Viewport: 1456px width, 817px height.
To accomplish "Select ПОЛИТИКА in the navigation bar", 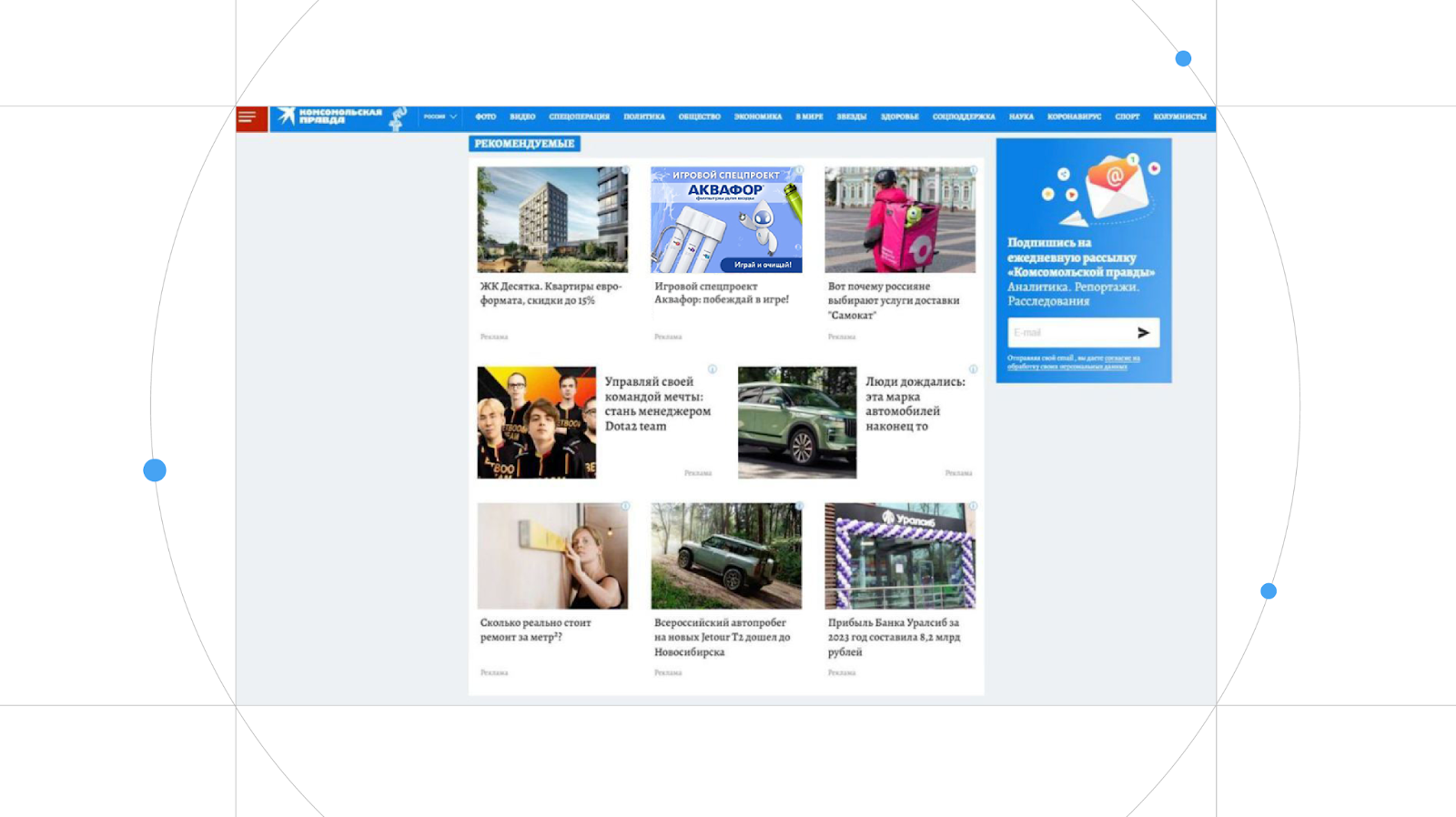I will click(x=644, y=116).
